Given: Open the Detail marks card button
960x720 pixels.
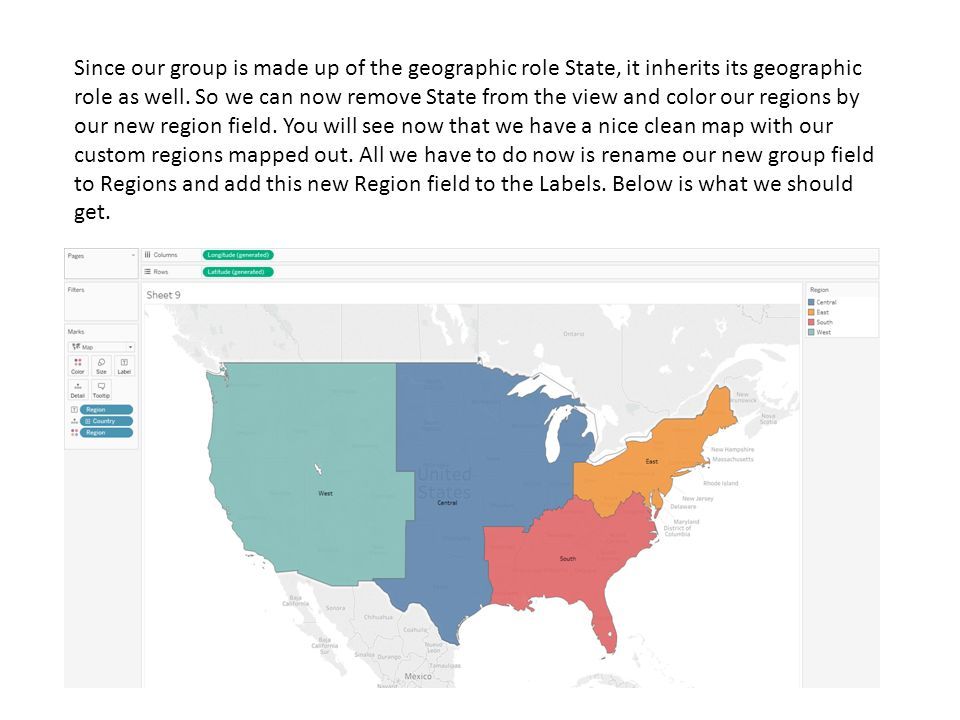Looking at the screenshot, I should [x=78, y=389].
